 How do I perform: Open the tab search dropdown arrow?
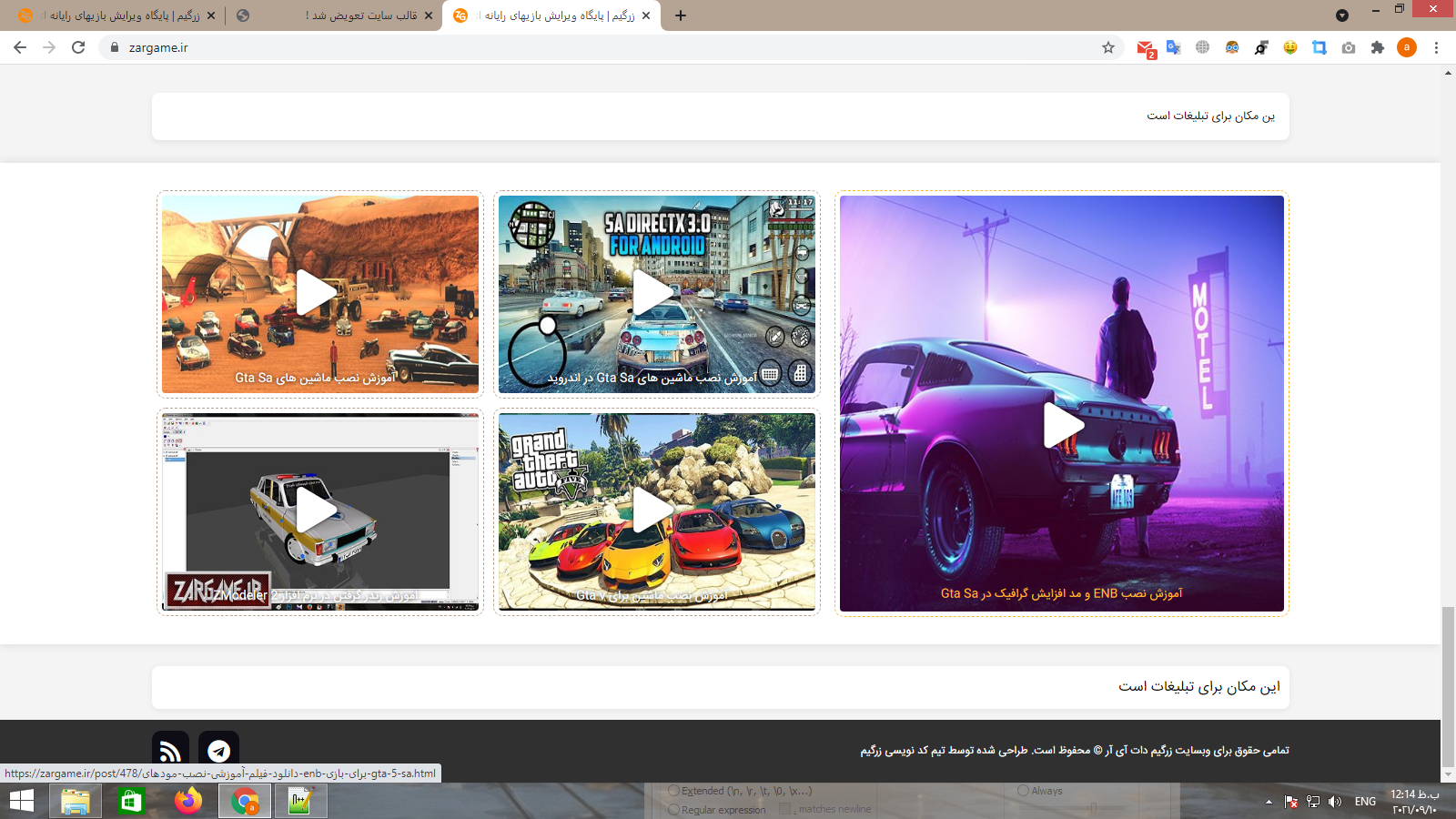click(x=1341, y=15)
